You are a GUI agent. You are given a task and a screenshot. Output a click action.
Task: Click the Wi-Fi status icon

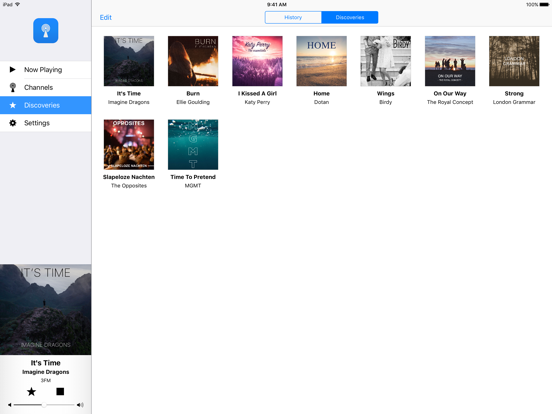[x=18, y=4]
